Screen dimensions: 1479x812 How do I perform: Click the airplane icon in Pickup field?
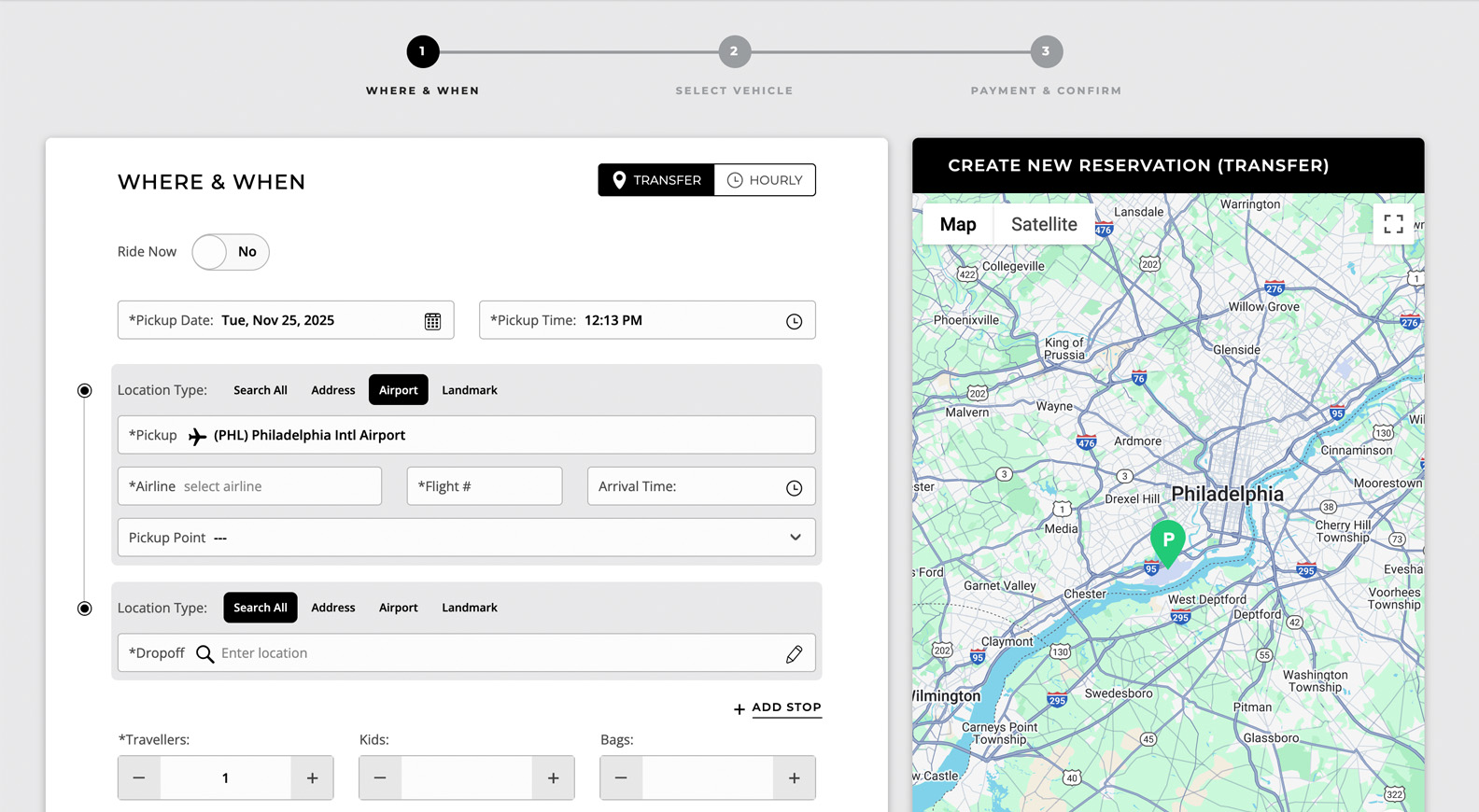197,436
